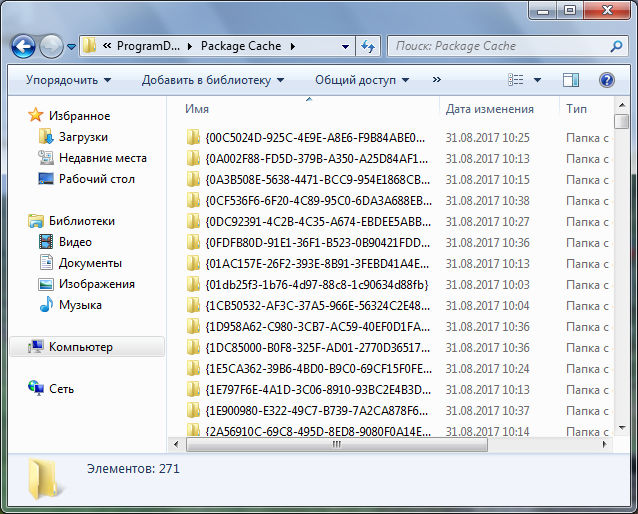Image resolution: width=638 pixels, height=514 pixels.
Task: Open the view options dropdown arrow
Action: (537, 80)
